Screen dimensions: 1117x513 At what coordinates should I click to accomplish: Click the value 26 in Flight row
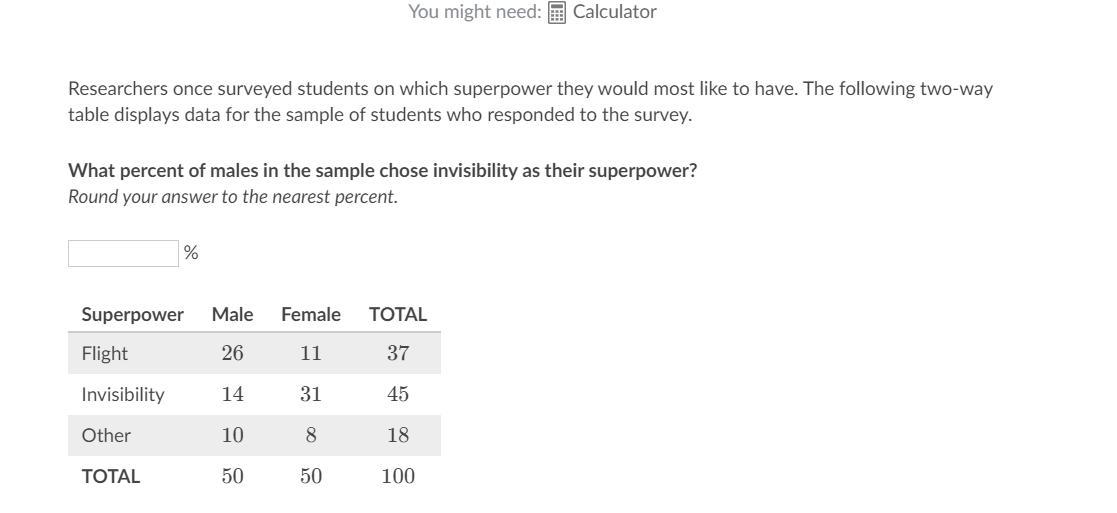[232, 353]
